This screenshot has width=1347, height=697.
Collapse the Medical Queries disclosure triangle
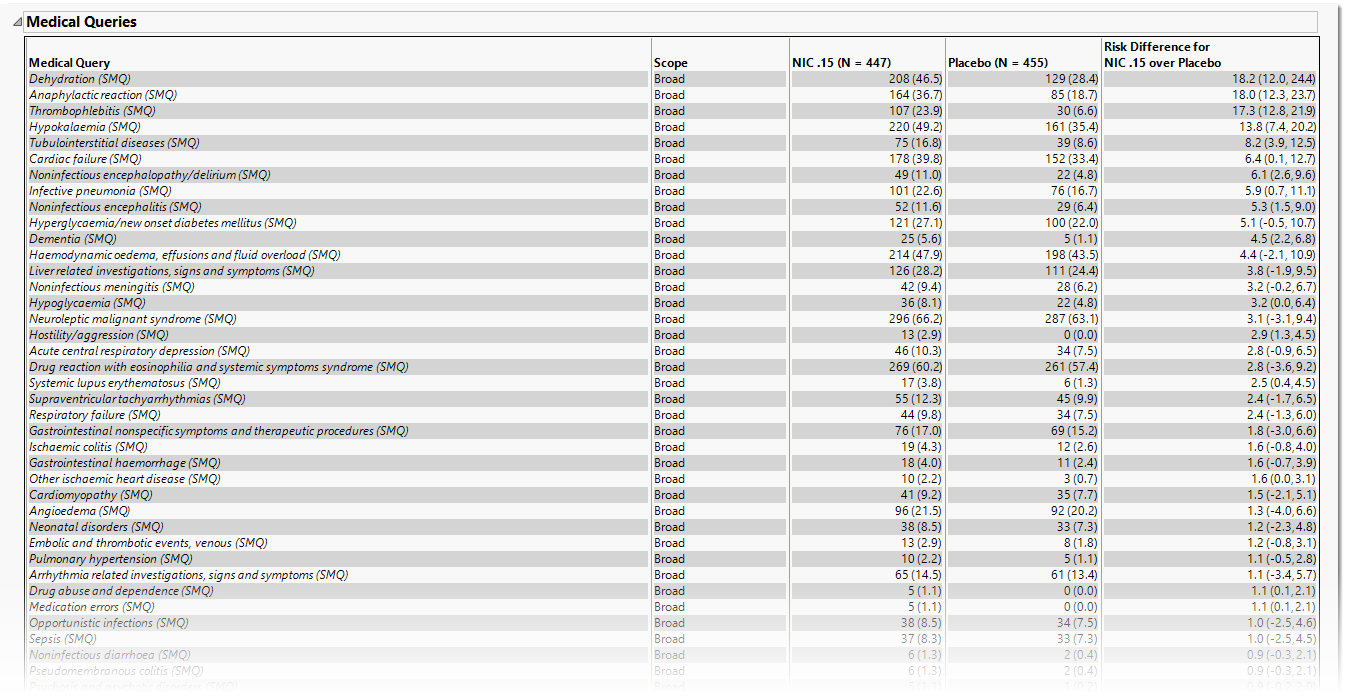click(18, 22)
